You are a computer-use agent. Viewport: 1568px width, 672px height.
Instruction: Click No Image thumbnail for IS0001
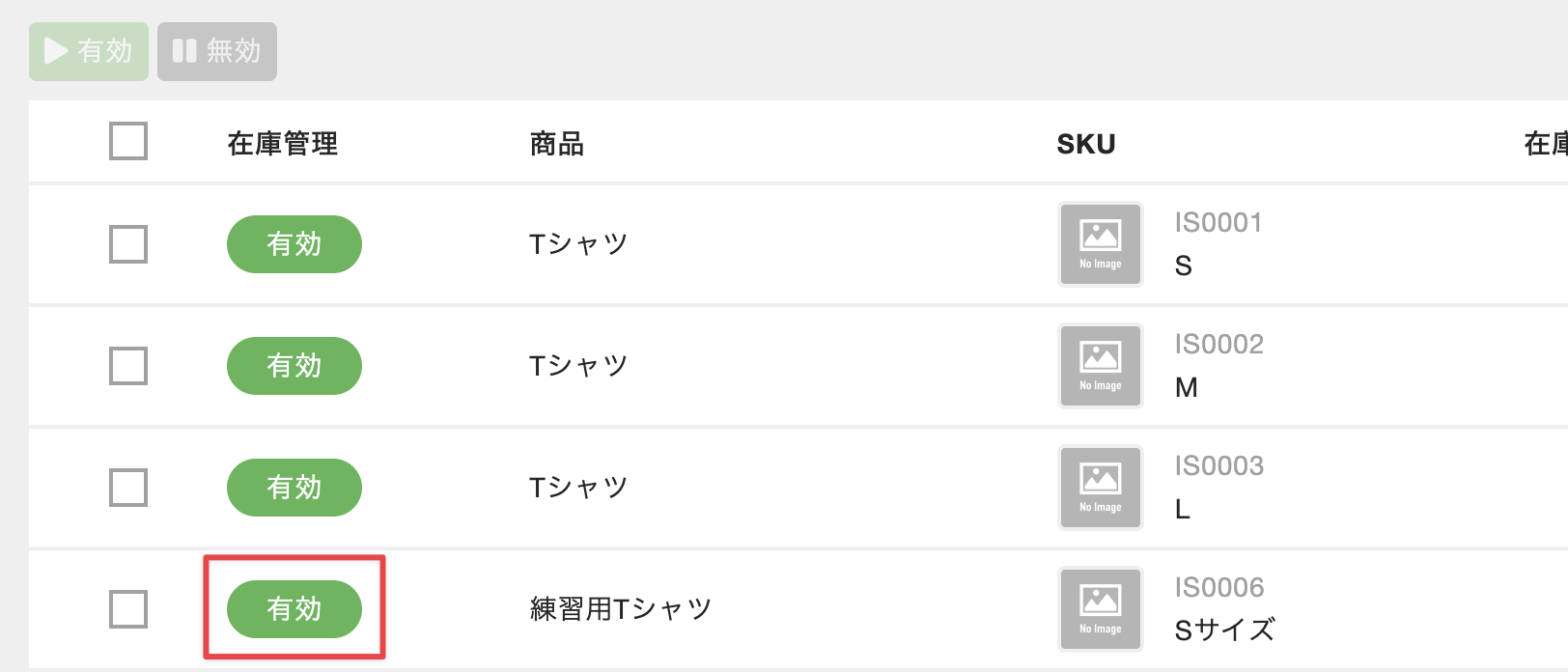tap(1101, 244)
